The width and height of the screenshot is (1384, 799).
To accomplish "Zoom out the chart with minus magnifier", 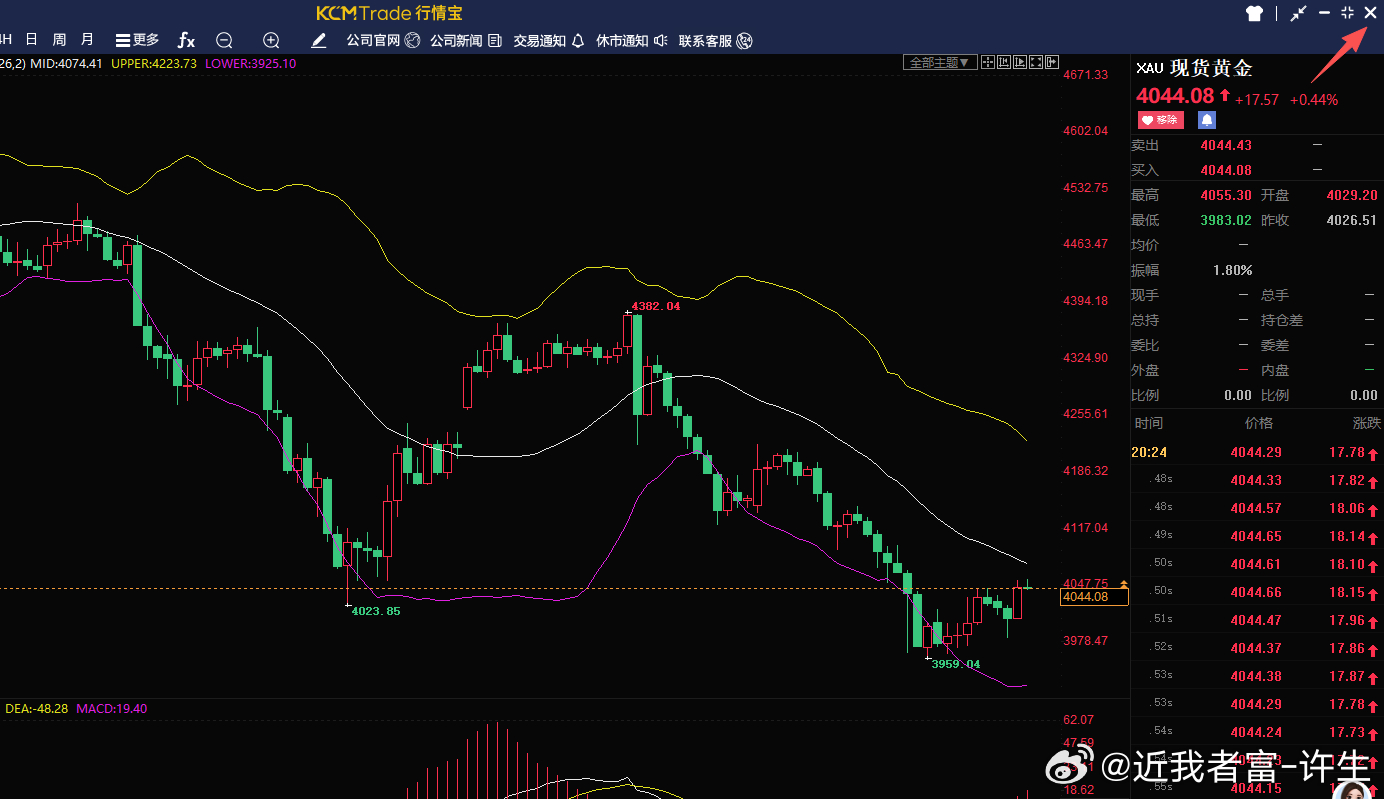I will 224,40.
